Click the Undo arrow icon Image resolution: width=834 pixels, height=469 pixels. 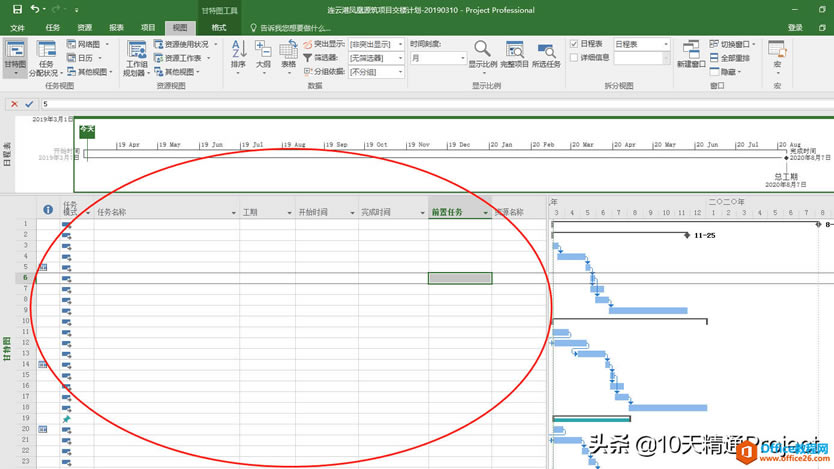[x=35, y=9]
